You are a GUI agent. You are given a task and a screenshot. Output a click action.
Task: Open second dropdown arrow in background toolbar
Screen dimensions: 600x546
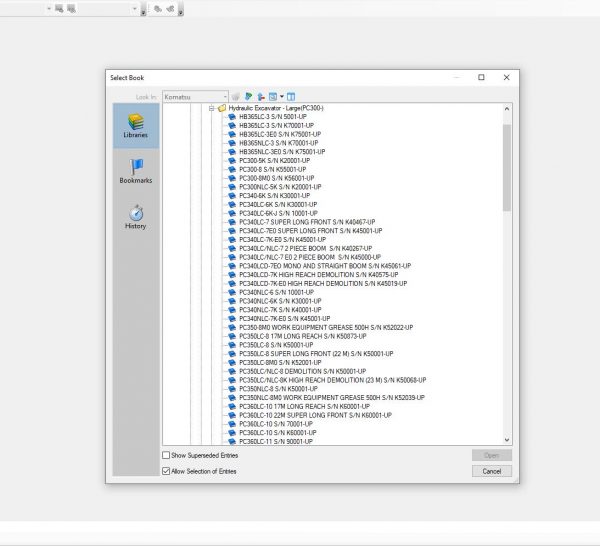point(134,8)
